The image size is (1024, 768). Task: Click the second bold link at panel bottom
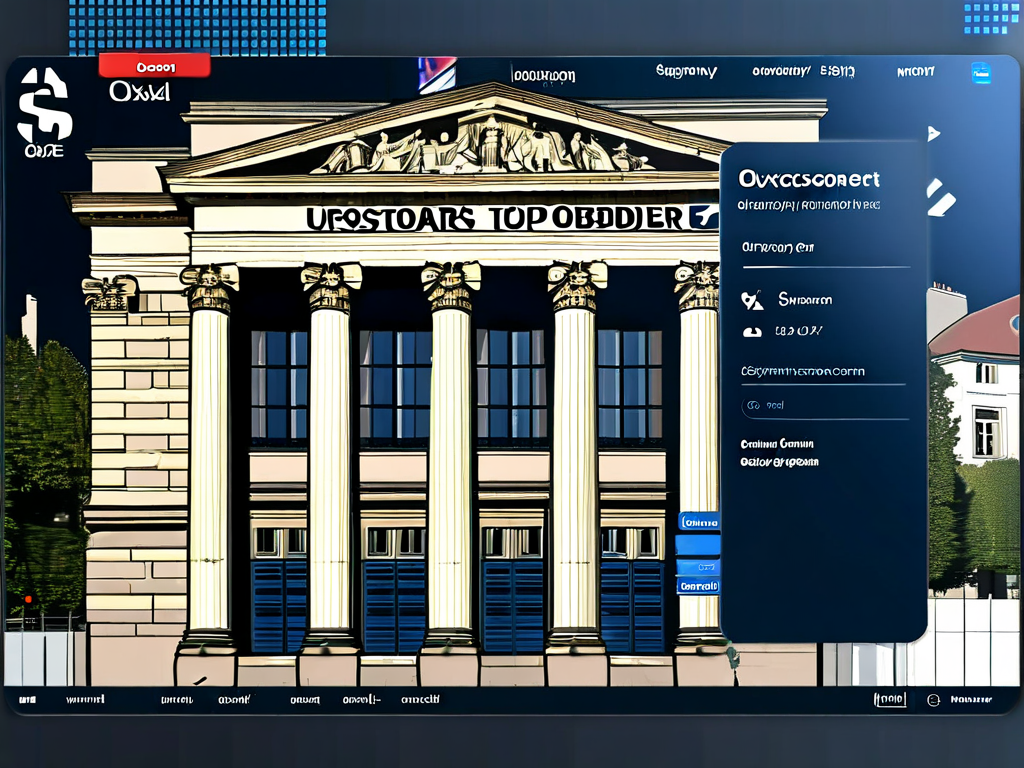click(779, 462)
